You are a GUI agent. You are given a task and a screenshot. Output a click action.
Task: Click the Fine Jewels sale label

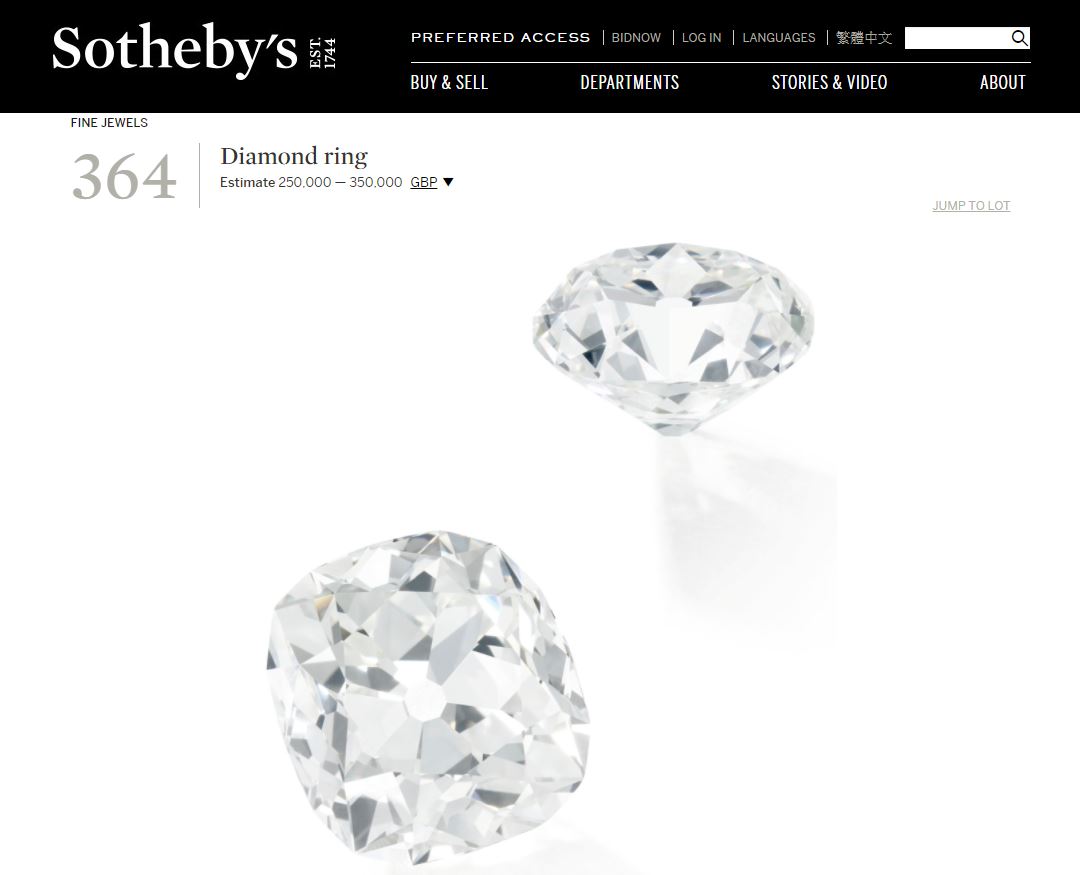pos(109,123)
